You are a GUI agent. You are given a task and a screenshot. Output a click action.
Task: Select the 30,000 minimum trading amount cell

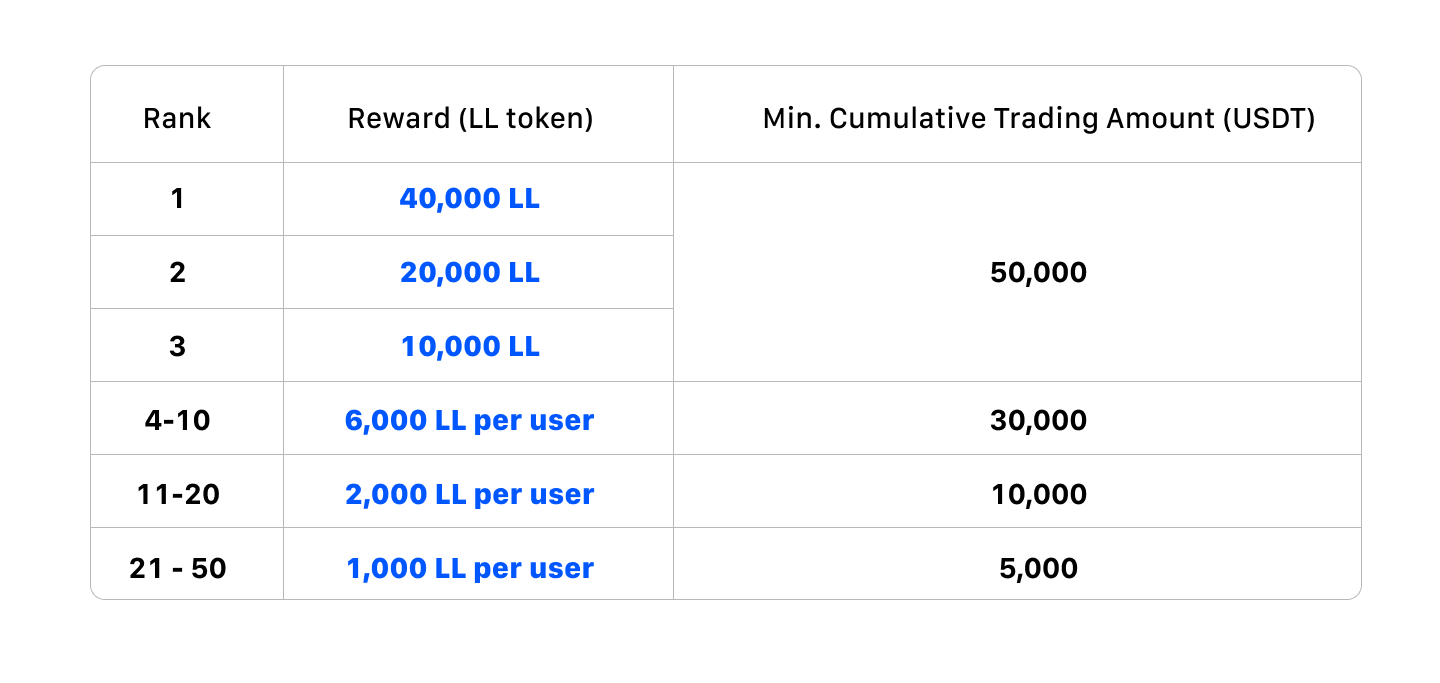tap(1038, 420)
